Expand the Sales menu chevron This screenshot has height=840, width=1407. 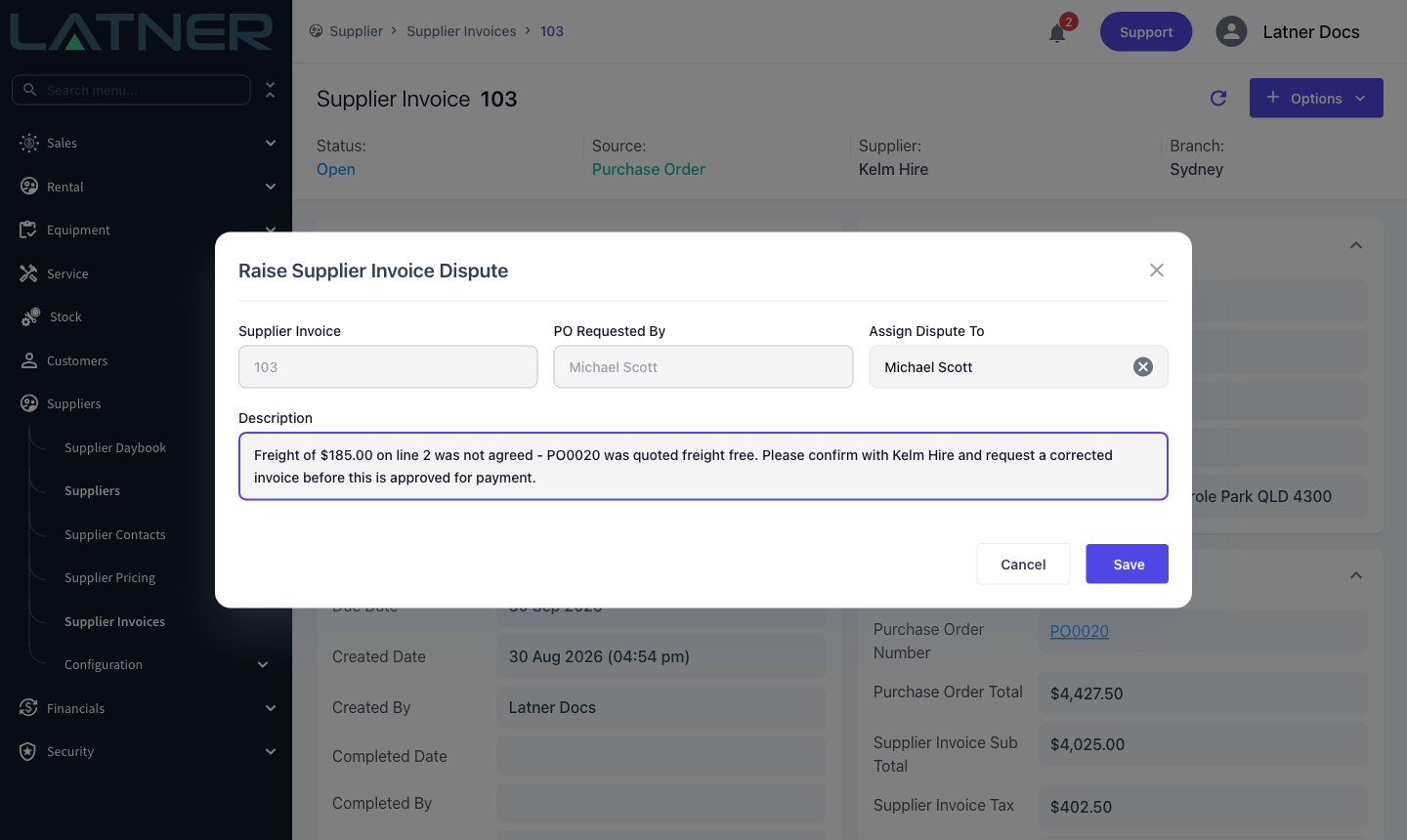pos(271,143)
